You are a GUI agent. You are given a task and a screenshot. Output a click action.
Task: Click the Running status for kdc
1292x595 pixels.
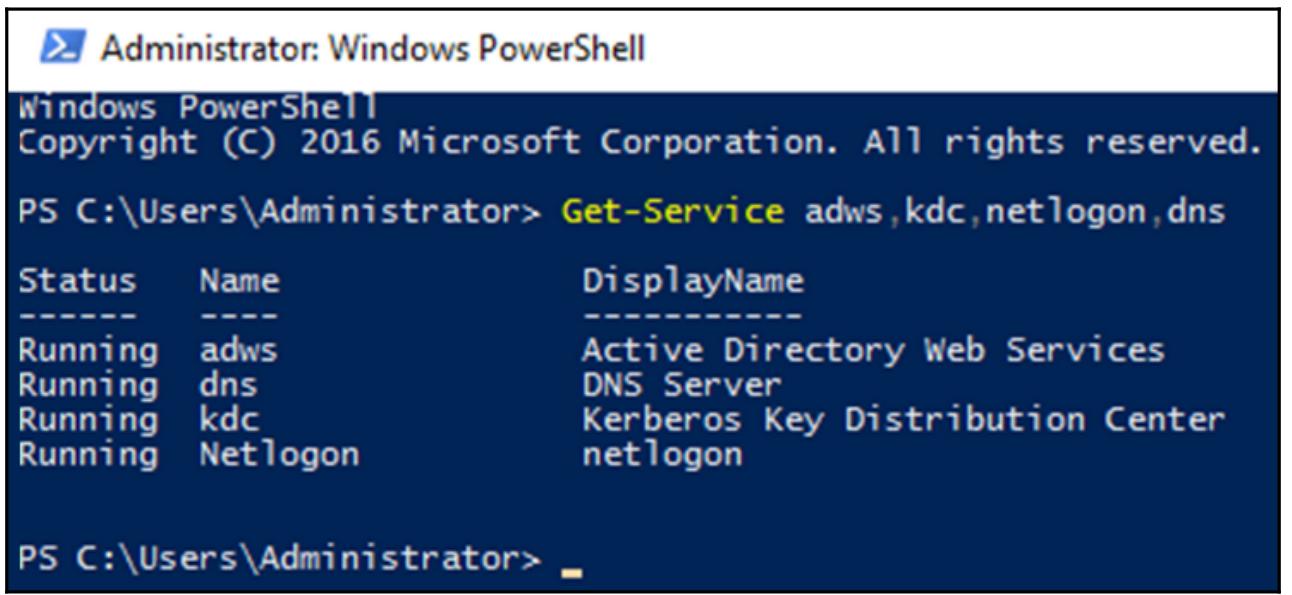point(88,420)
